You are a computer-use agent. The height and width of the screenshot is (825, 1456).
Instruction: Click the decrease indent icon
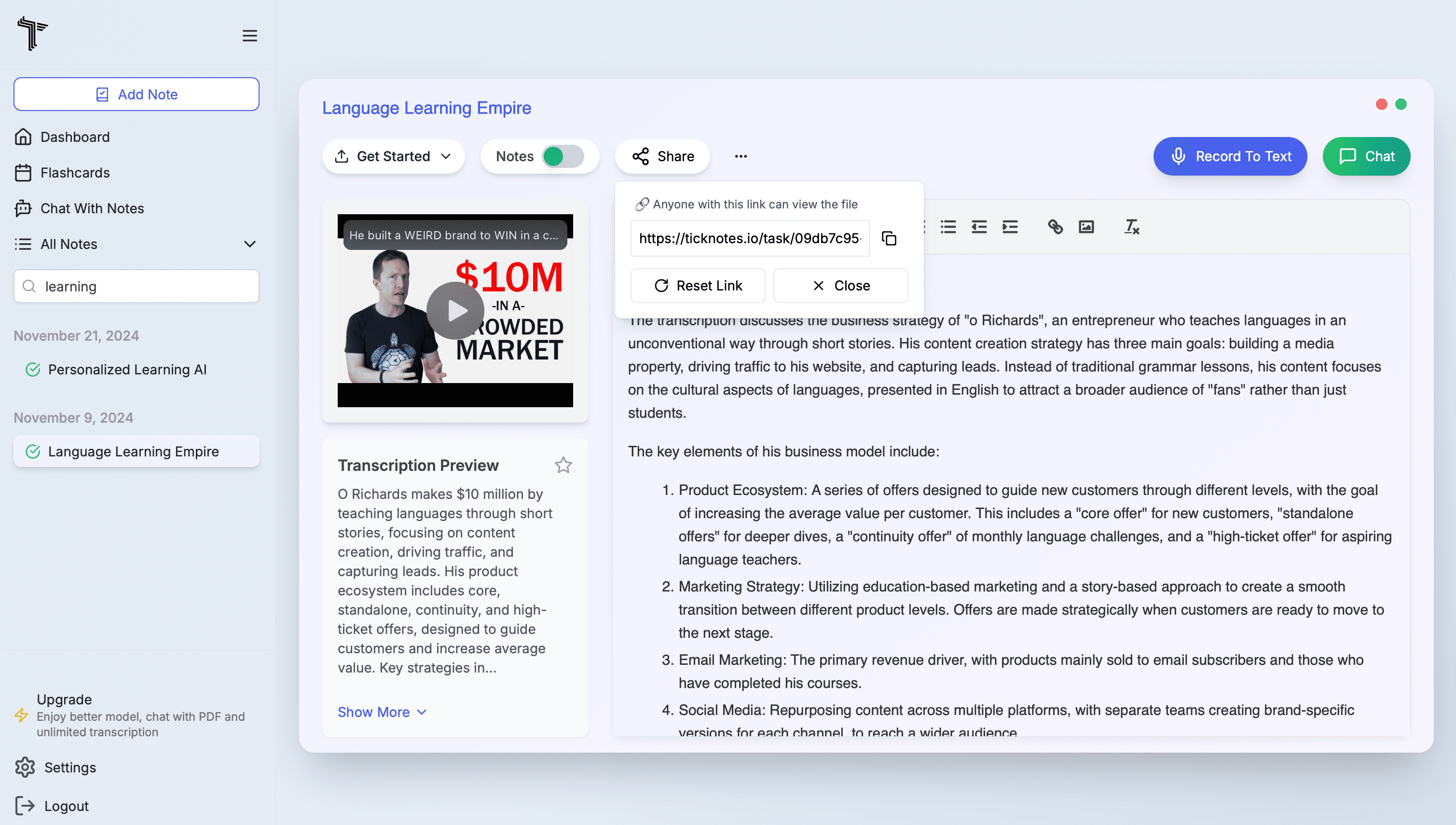pos(979,227)
